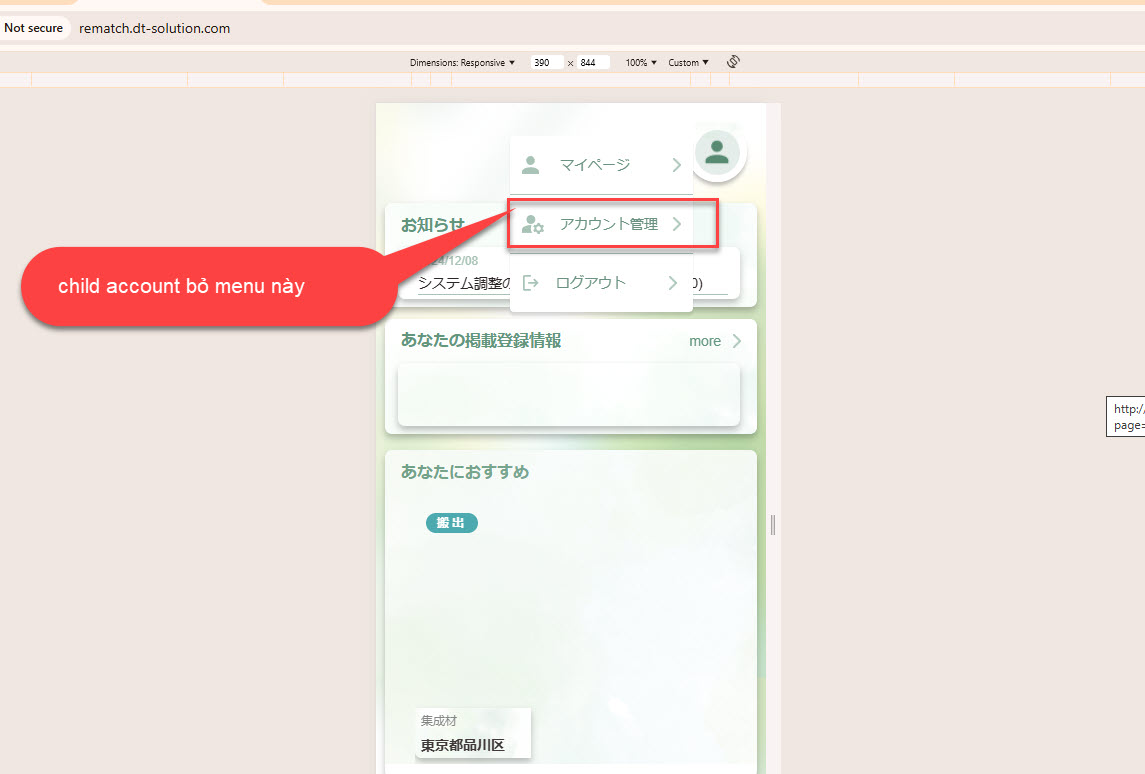Click the chevron arrow next to マイページ
This screenshot has width=1145, height=774.
pos(676,165)
